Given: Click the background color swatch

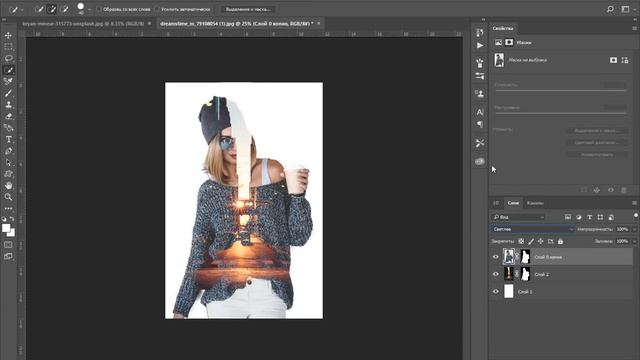Looking at the screenshot, I should pyautogui.click(x=12, y=234).
